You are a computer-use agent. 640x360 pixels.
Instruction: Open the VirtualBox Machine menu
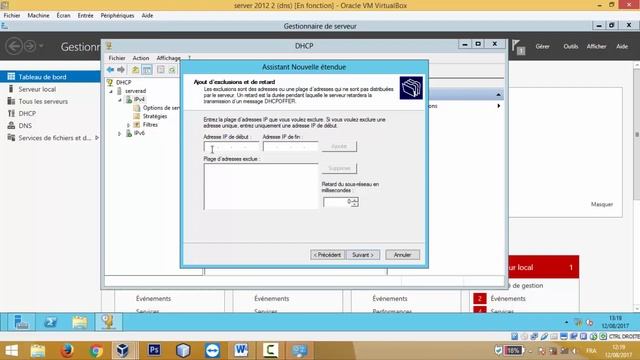[x=38, y=16]
